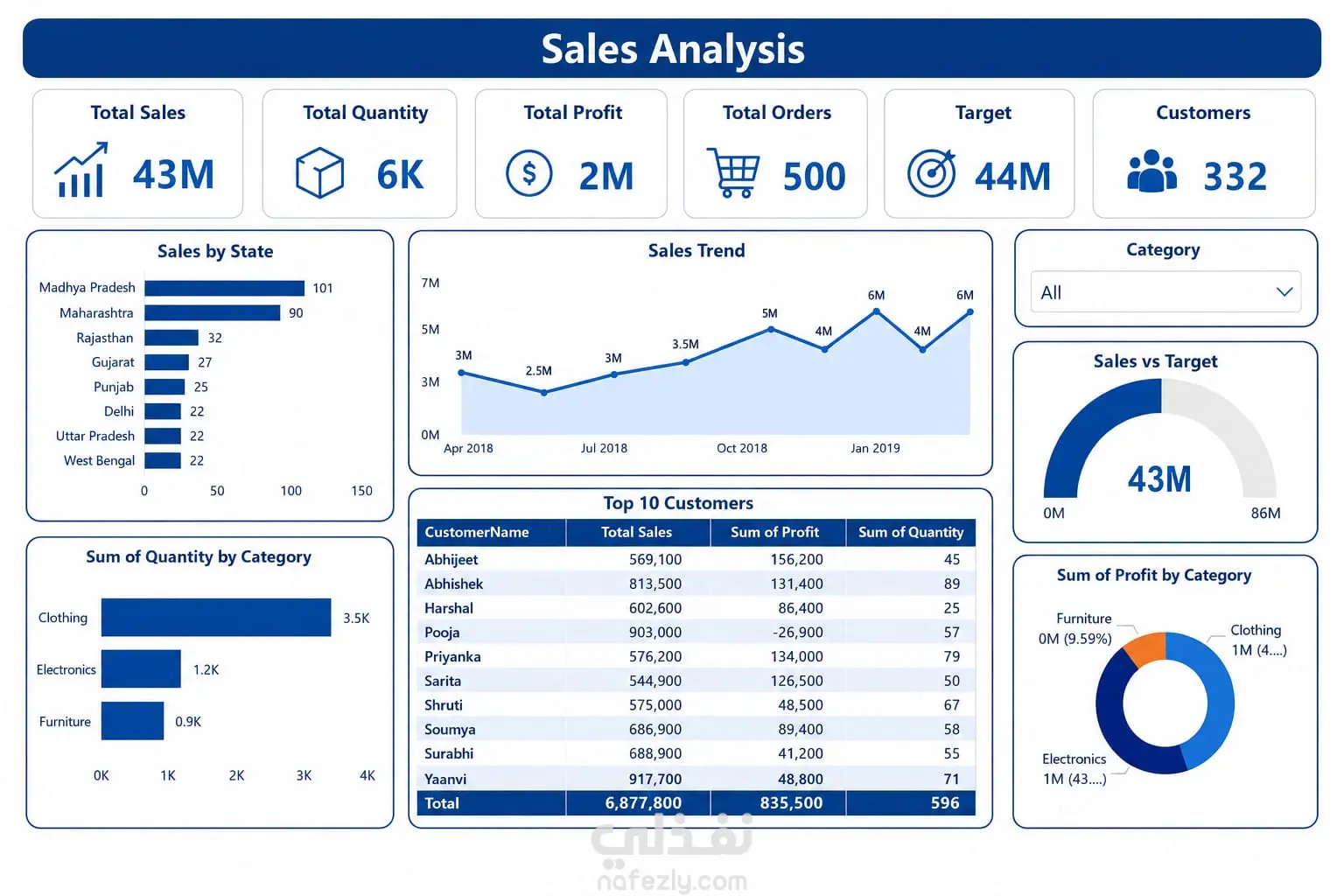This screenshot has height=896, width=1344.
Task: Click the Total Quantity box icon
Action: point(319,172)
